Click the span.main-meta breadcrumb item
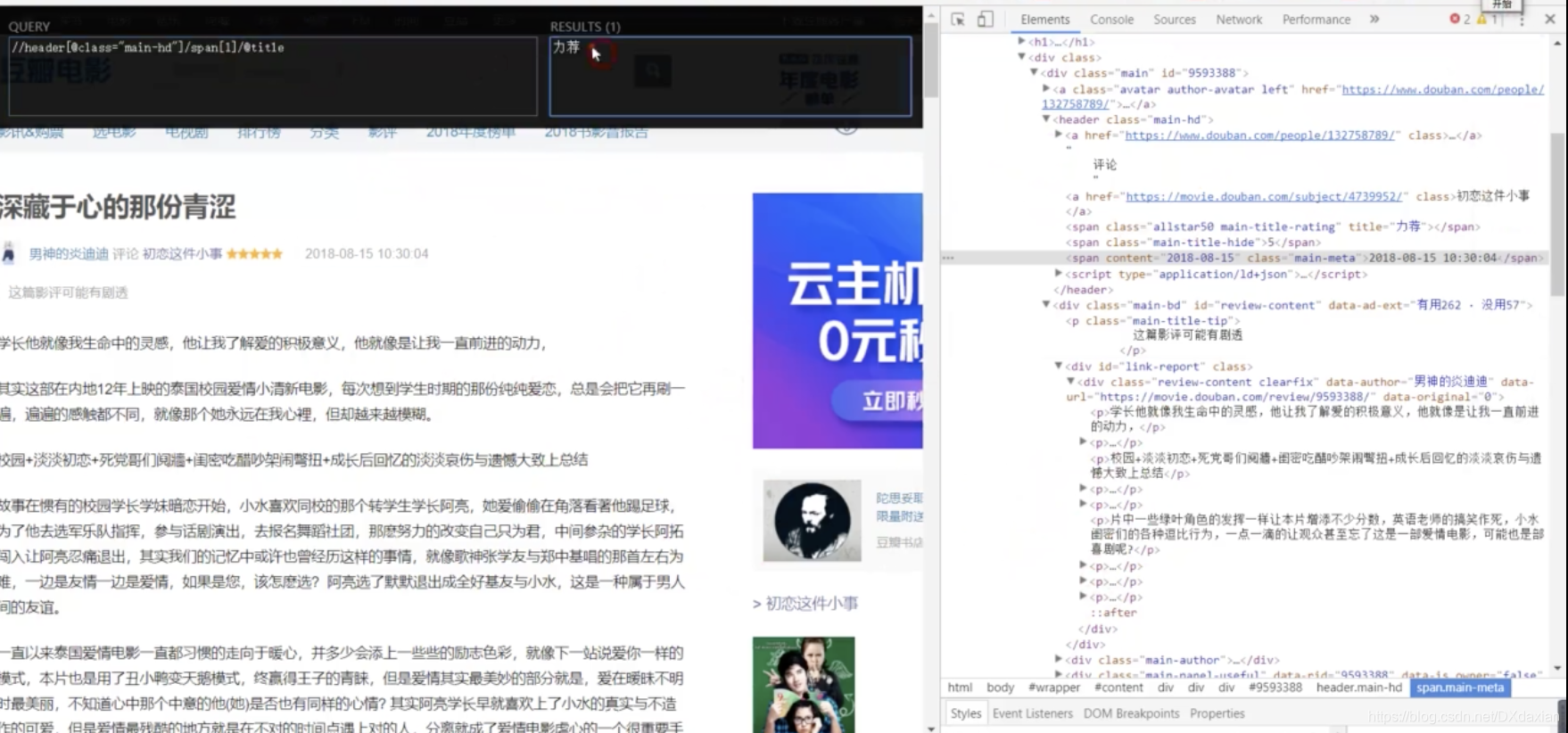This screenshot has width=1568, height=733. pyautogui.click(x=1460, y=688)
